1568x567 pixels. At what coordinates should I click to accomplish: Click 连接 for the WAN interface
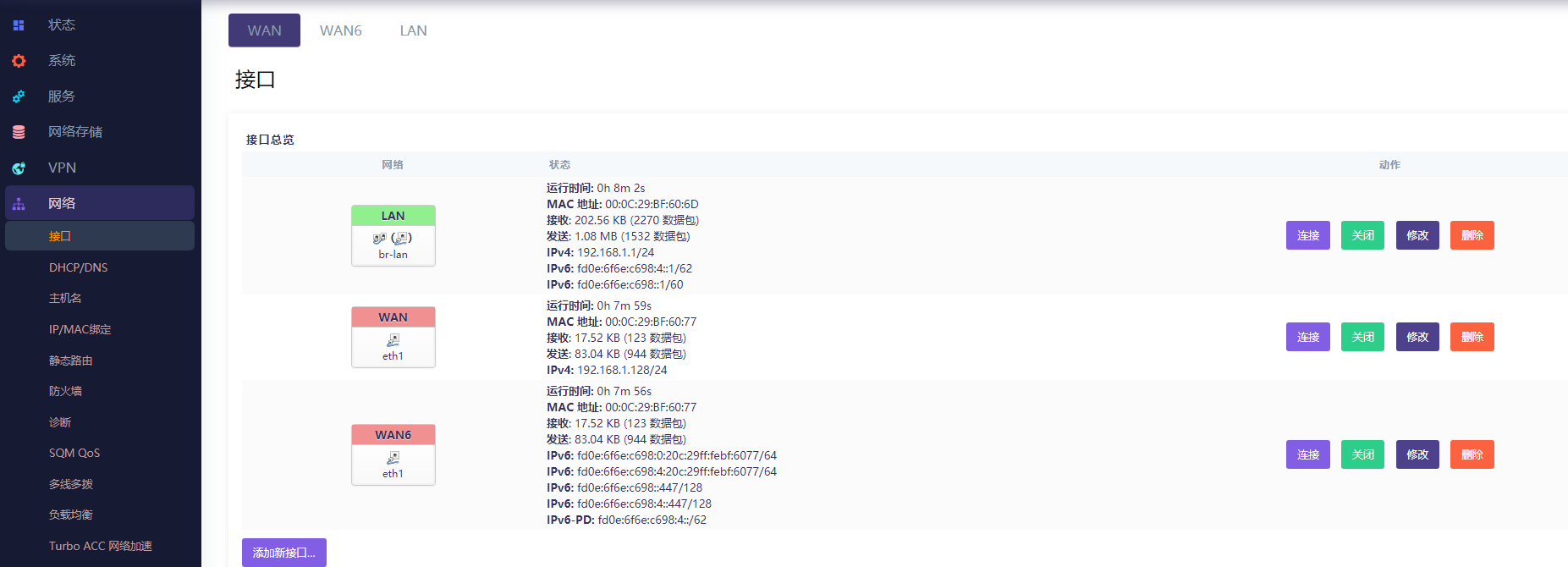coord(1308,337)
